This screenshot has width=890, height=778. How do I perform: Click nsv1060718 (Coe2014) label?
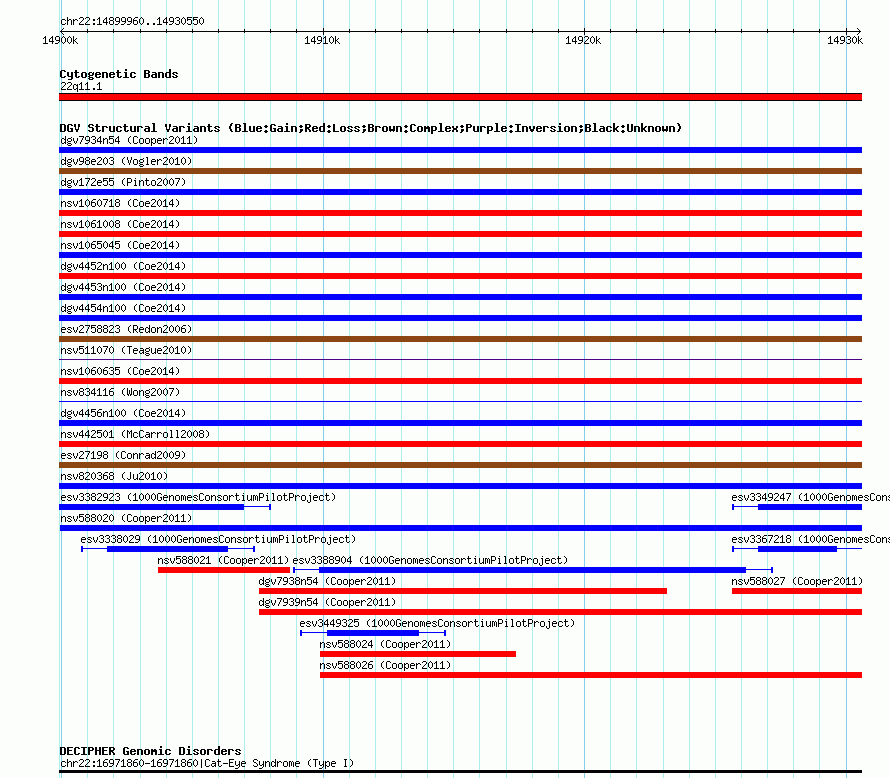tap(120, 204)
